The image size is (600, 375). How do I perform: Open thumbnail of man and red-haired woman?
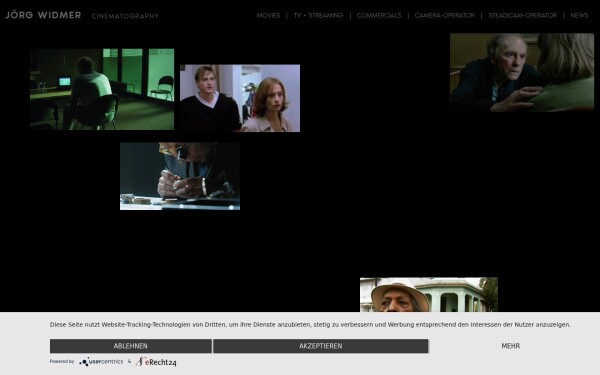point(240,98)
